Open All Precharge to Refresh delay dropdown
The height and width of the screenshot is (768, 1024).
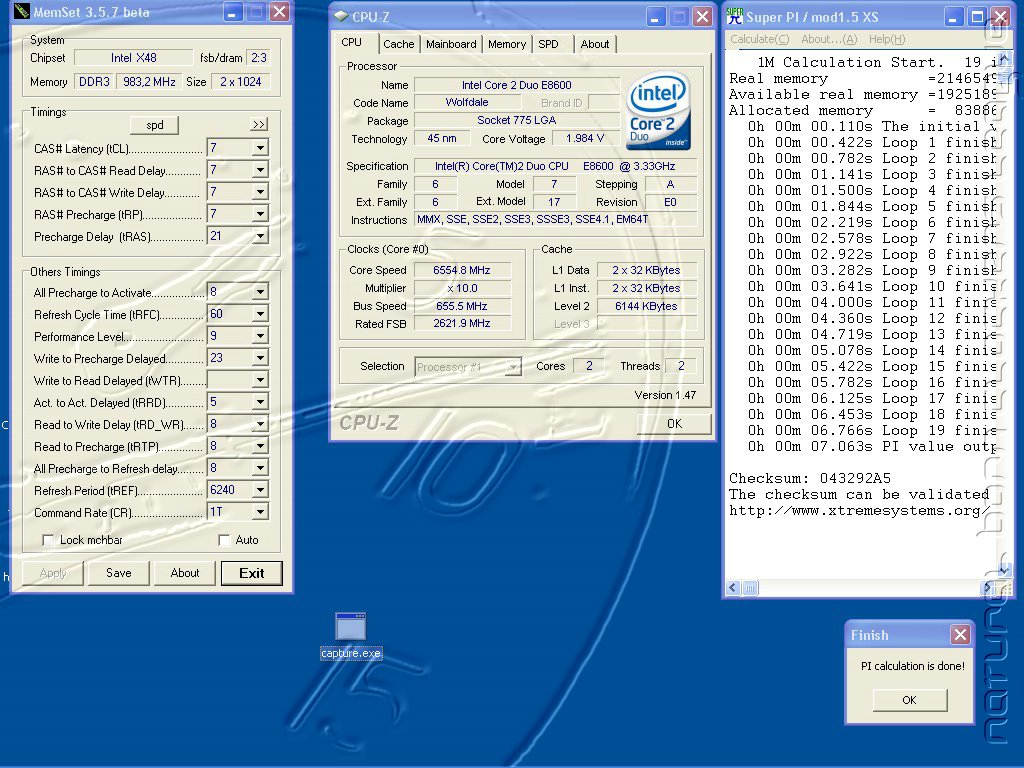[260, 468]
